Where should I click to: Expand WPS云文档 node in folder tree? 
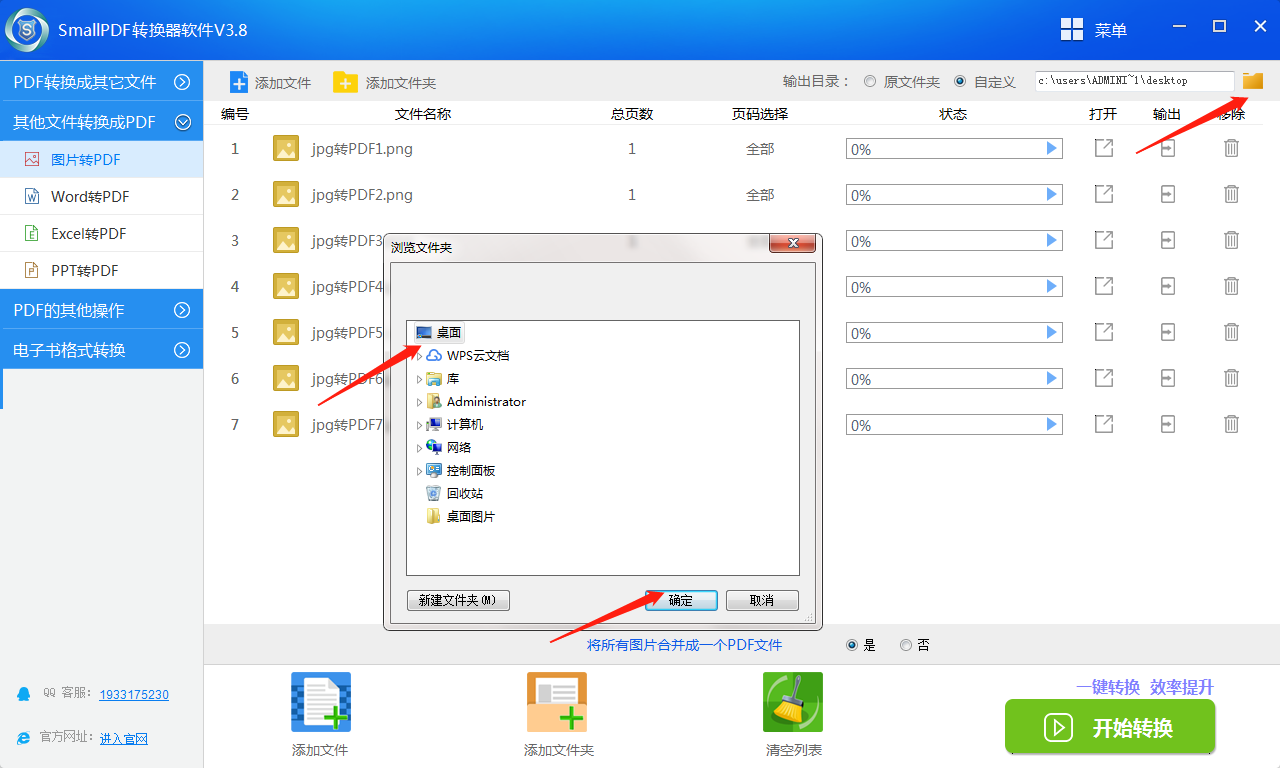coord(419,355)
